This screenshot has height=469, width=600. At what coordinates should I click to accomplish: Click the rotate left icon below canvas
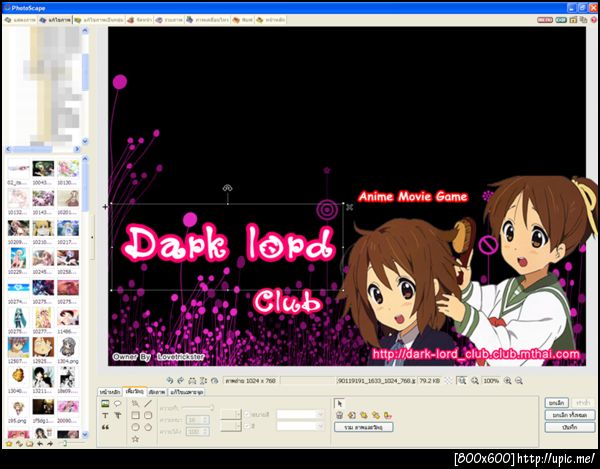click(170, 381)
